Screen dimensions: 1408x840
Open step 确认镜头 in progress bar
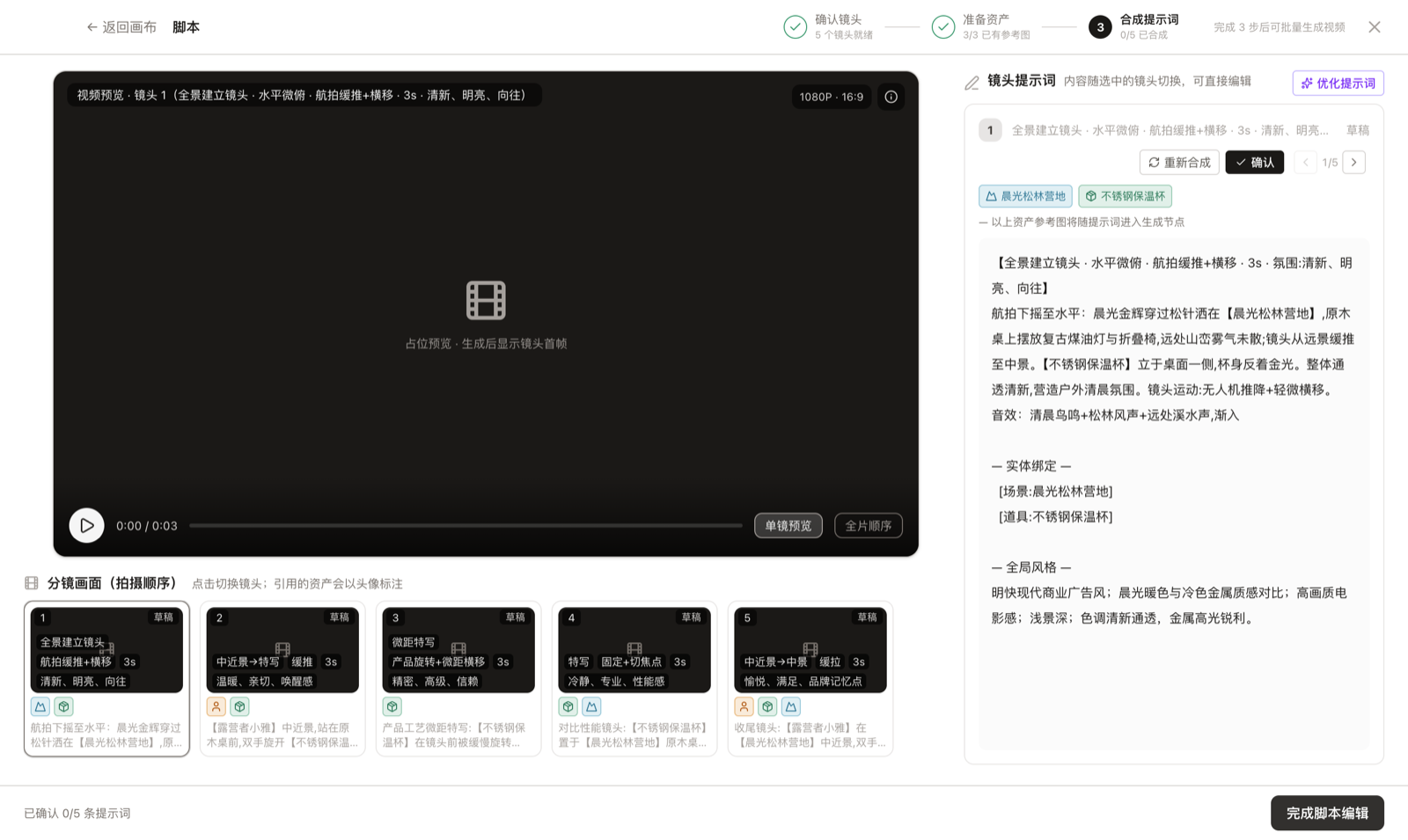pos(829,27)
